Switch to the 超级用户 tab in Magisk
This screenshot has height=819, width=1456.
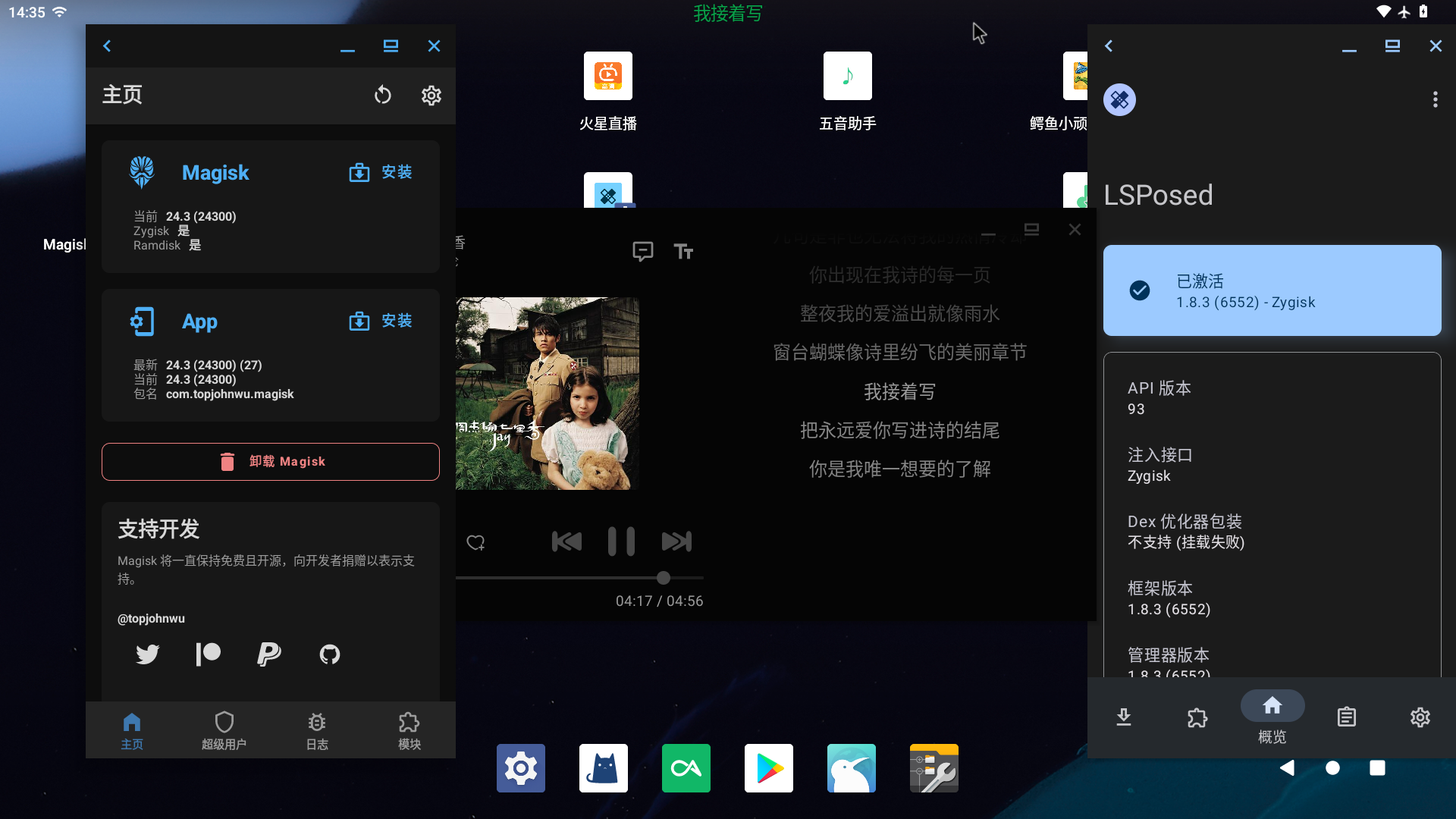(x=224, y=730)
